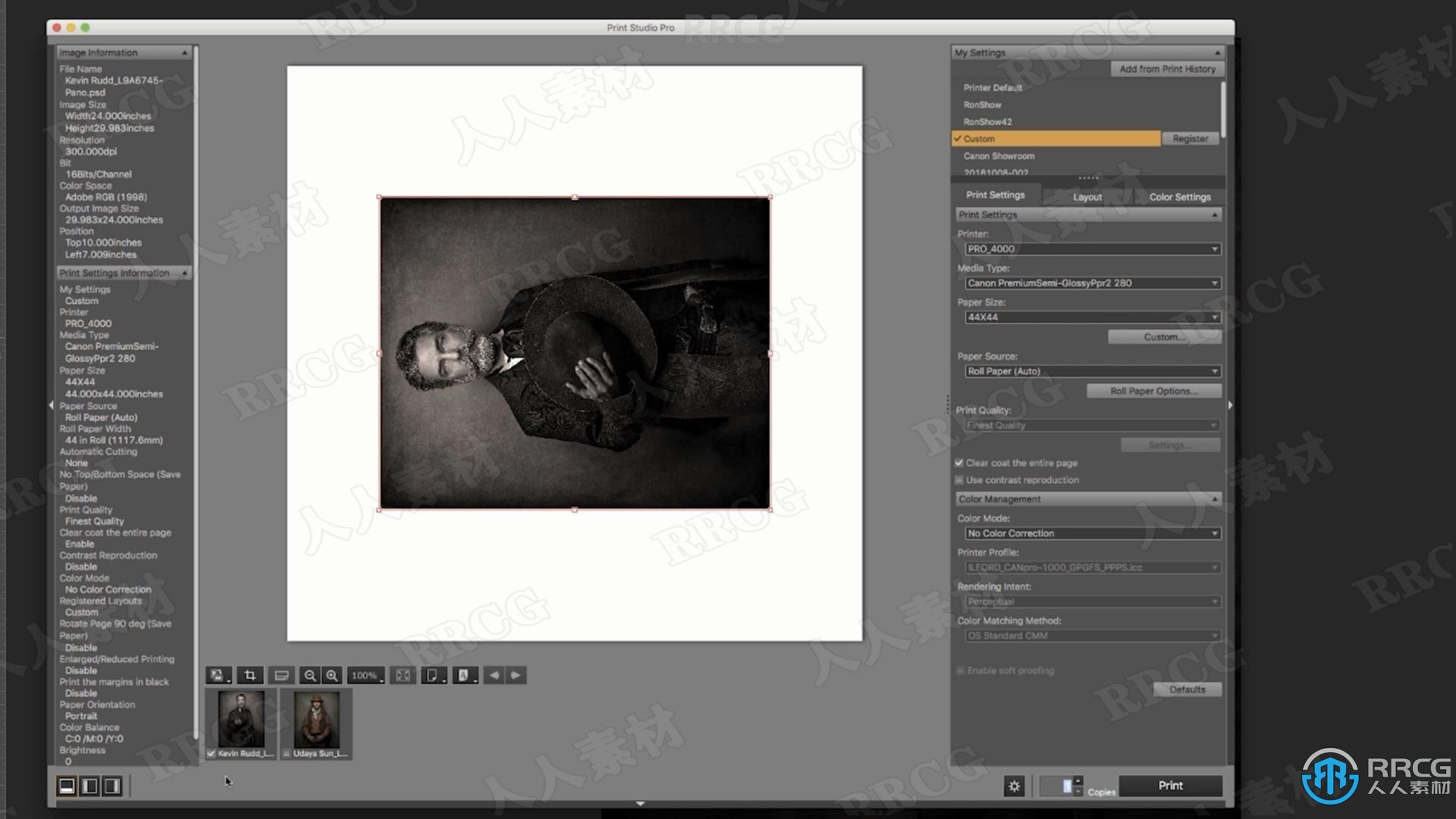Collapse the left panel with the side arrow

(51, 406)
